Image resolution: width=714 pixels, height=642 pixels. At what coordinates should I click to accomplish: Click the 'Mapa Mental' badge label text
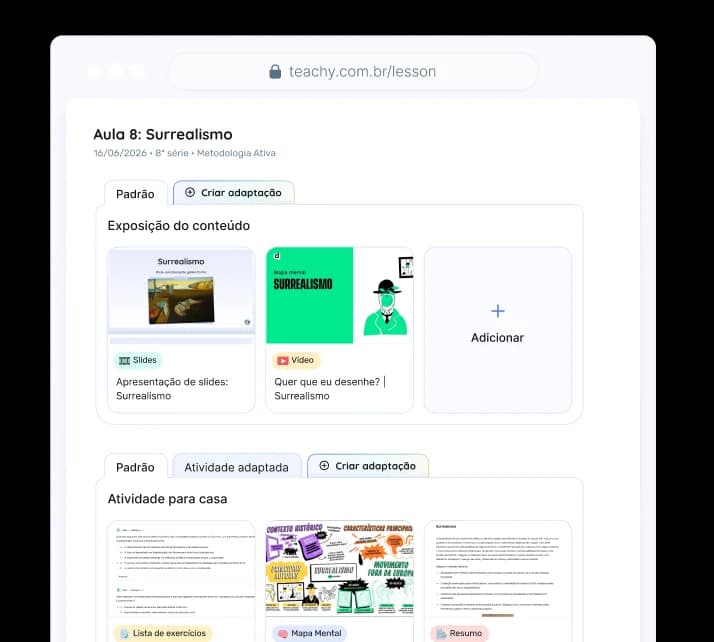316,633
